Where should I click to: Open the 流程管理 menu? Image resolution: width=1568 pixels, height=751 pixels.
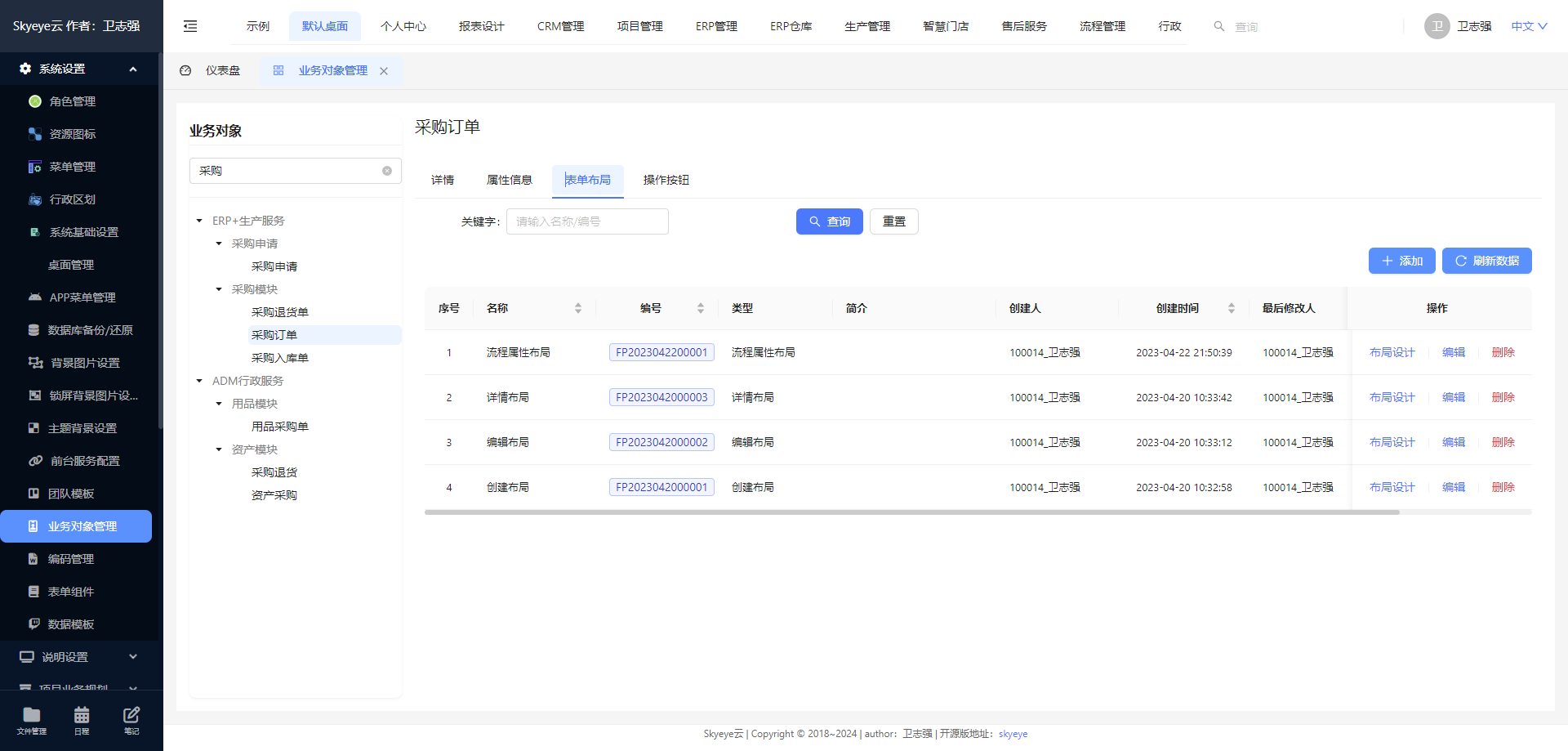1101,25
